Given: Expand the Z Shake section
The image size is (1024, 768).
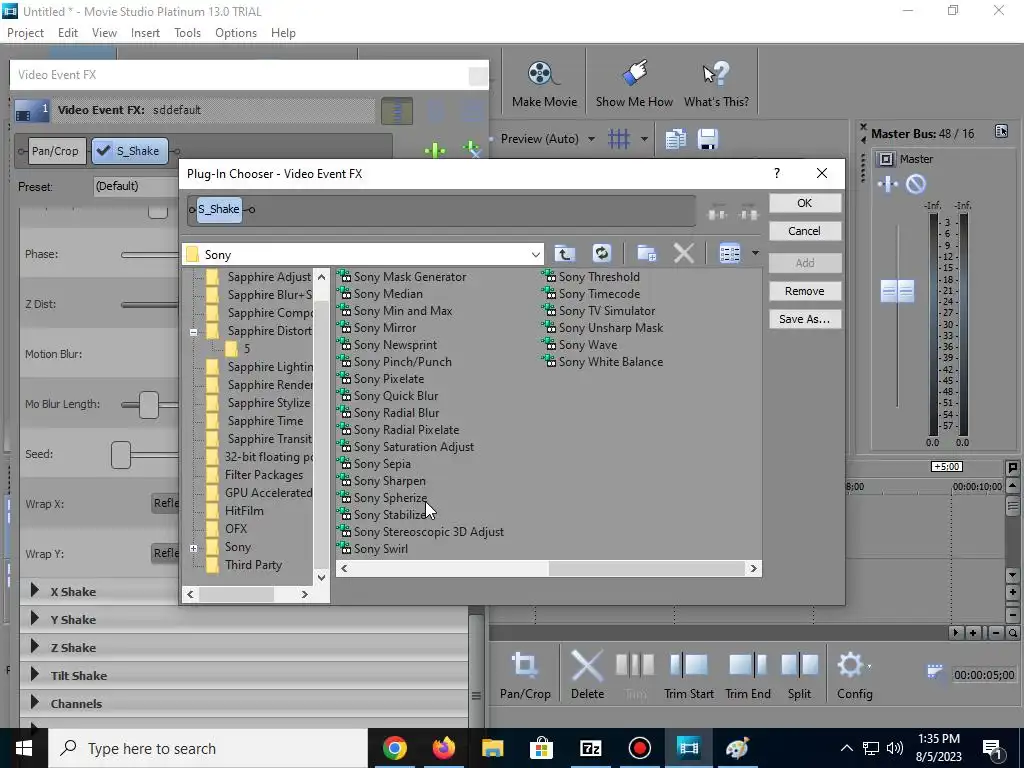Looking at the screenshot, I should (35, 647).
